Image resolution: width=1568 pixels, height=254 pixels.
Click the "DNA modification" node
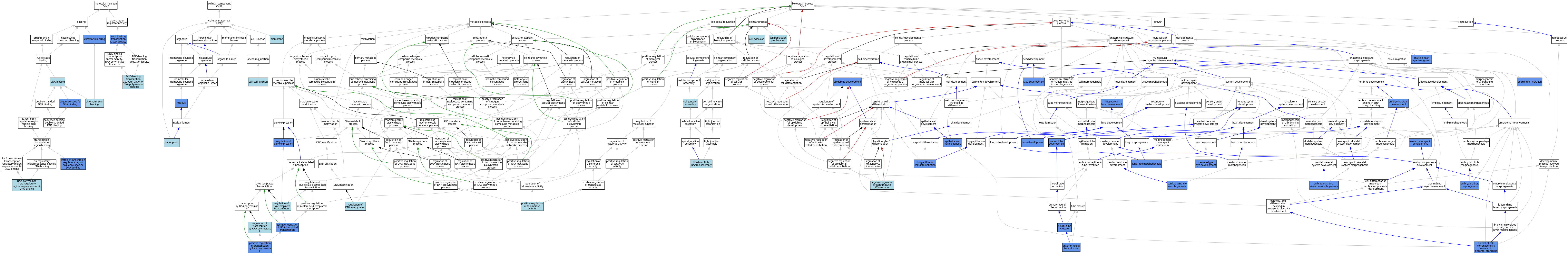pyautogui.click(x=326, y=143)
